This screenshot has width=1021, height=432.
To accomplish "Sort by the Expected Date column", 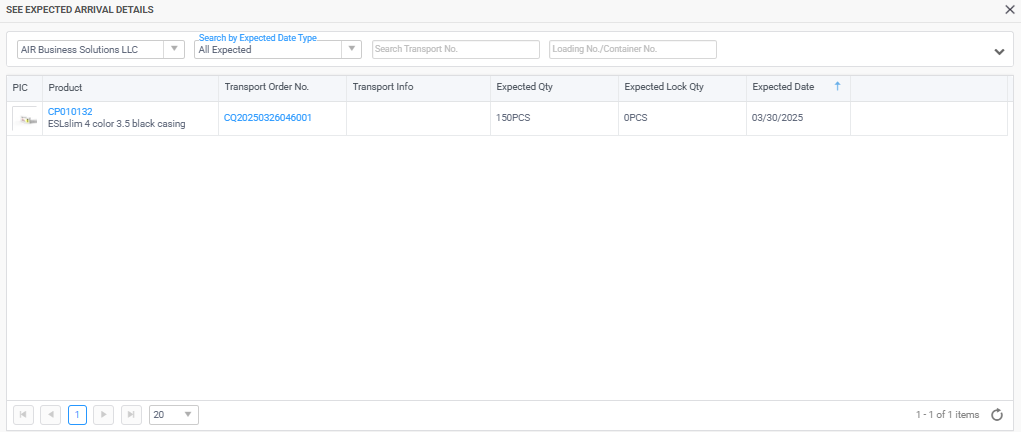I will click(x=783, y=87).
